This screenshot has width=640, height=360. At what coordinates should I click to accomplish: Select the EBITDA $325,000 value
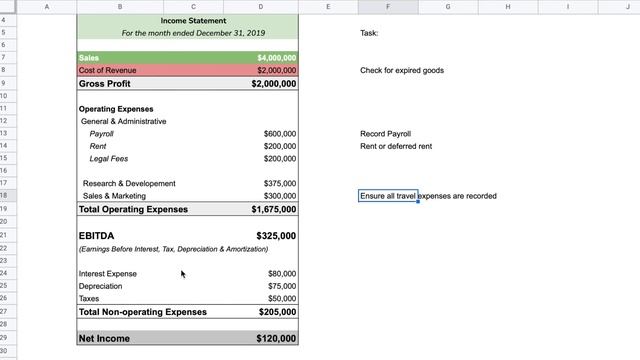click(276, 236)
